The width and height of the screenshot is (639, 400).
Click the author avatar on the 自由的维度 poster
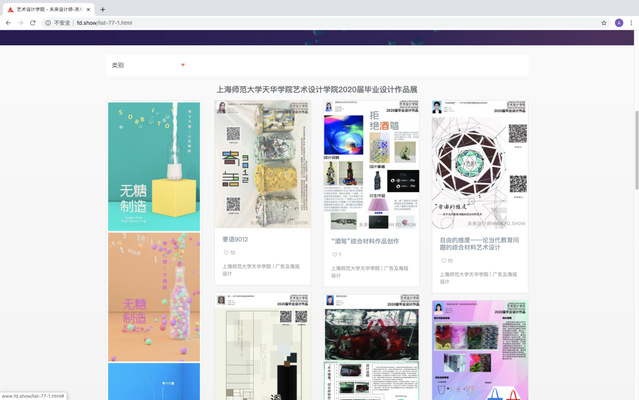(x=437, y=108)
